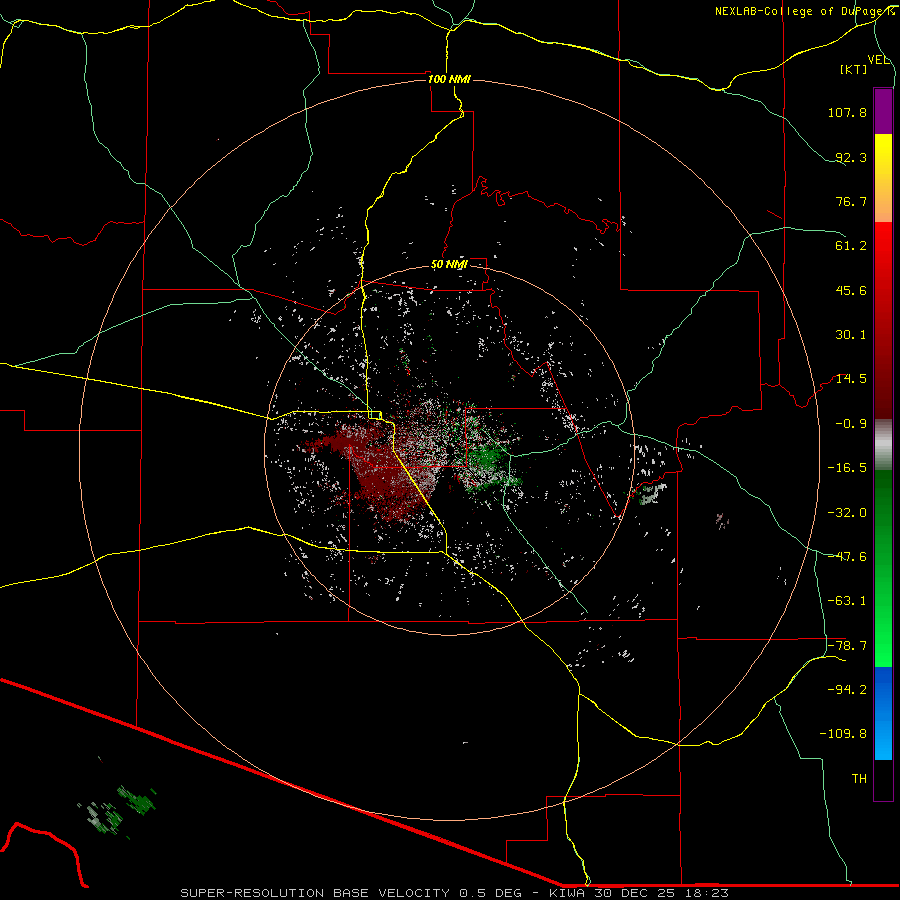Click the Super-Resolution Base Velocity caption text
The height and width of the screenshot is (900, 900).
pos(455,893)
